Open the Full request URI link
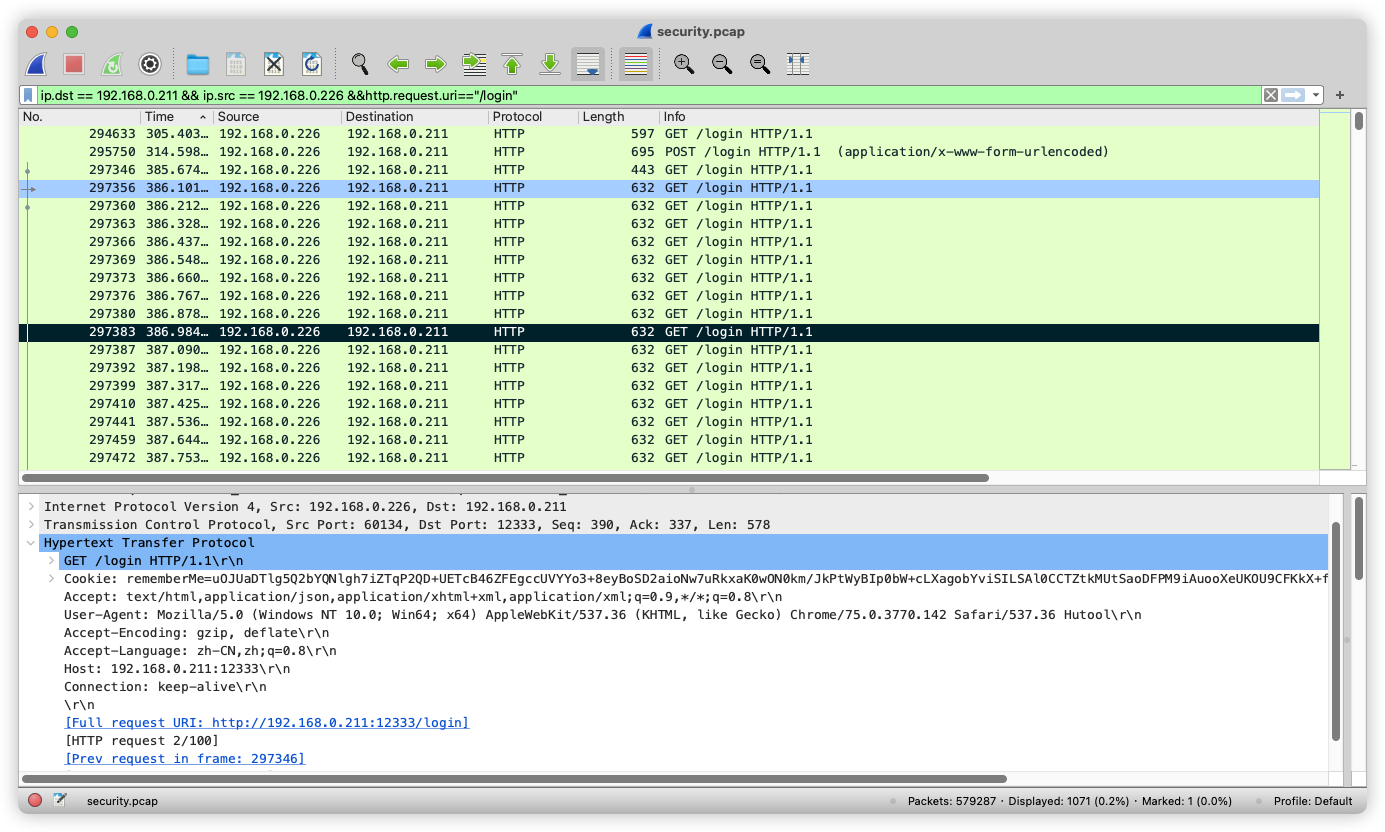 [266, 723]
